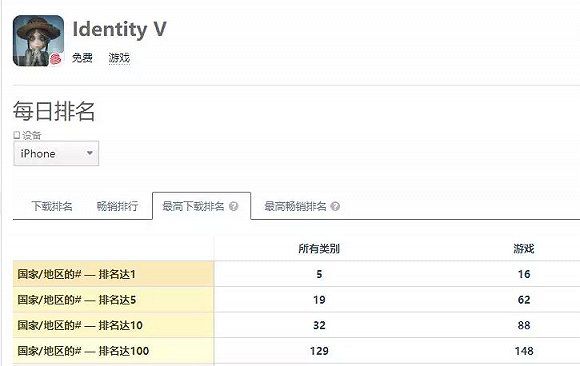Click the device icon next to 设备
The image size is (580, 366).
(17, 135)
